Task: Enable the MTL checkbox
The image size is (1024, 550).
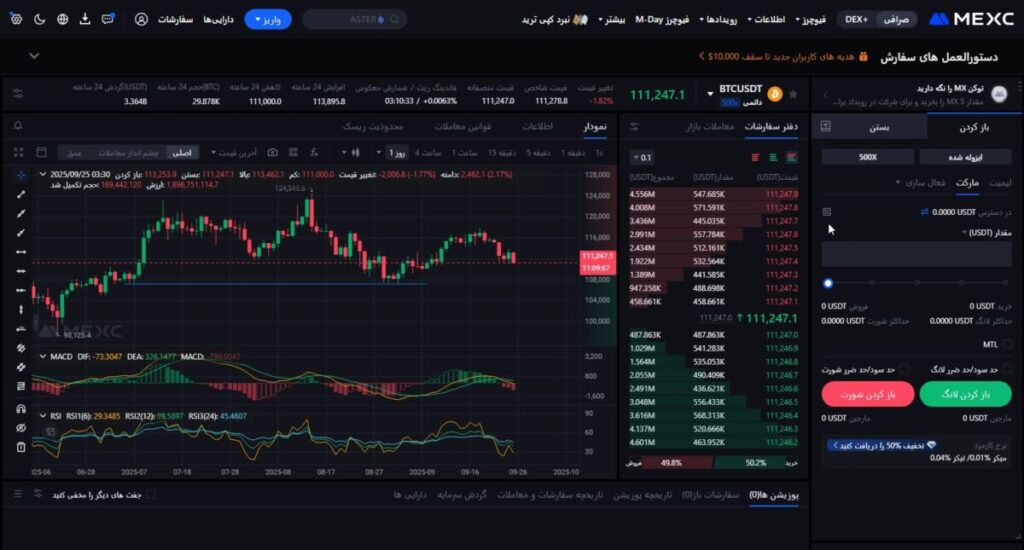Action: (x=1007, y=344)
